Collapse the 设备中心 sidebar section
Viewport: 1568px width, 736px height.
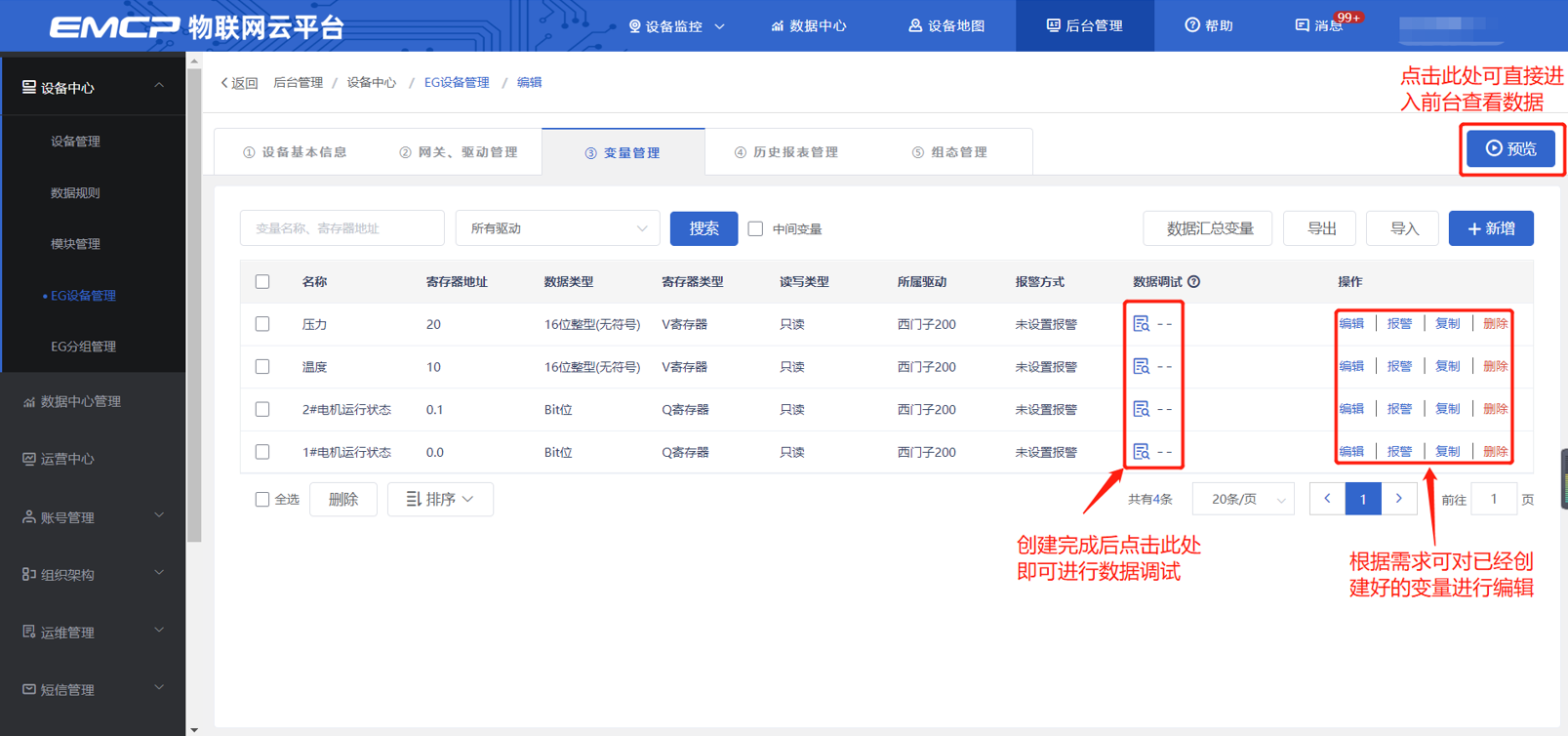coord(159,87)
